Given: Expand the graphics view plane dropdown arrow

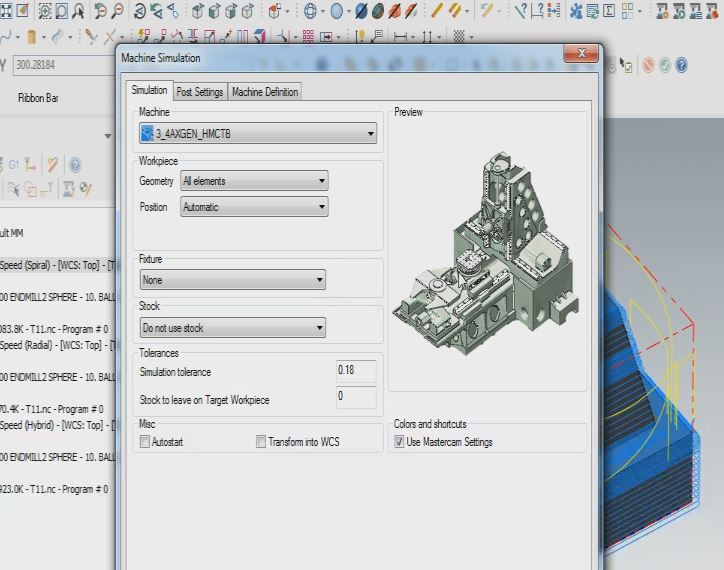Looking at the screenshot, I should click(288, 11).
